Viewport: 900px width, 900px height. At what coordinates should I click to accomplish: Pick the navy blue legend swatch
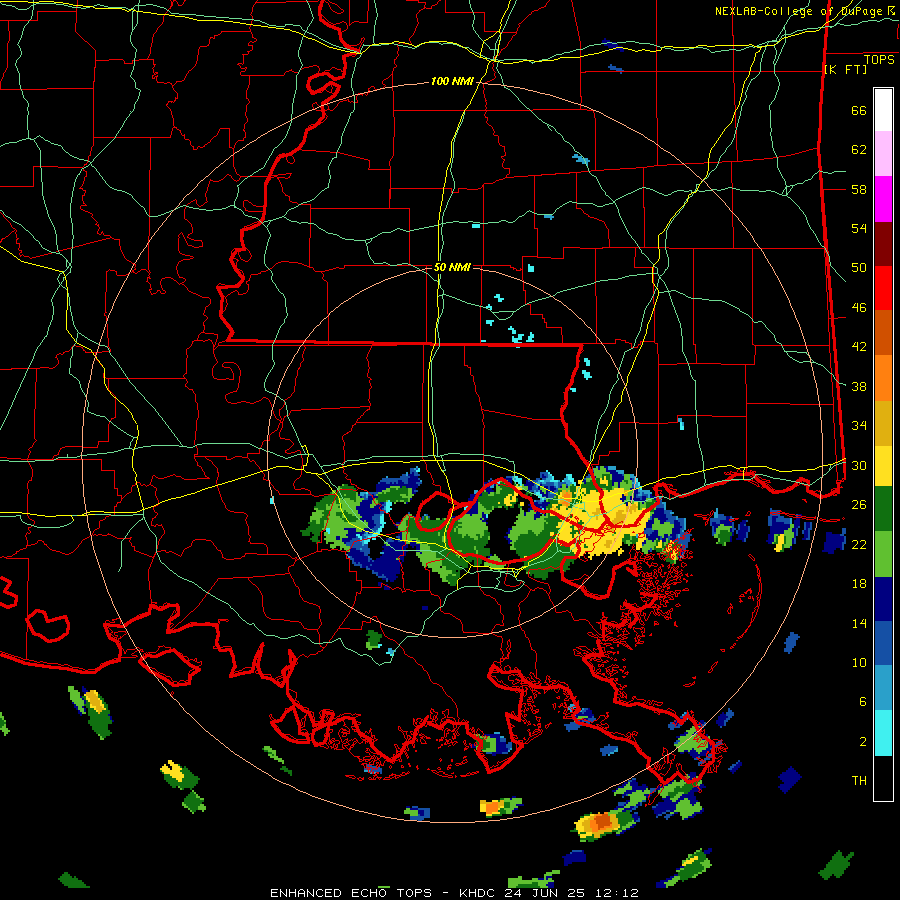point(883,599)
